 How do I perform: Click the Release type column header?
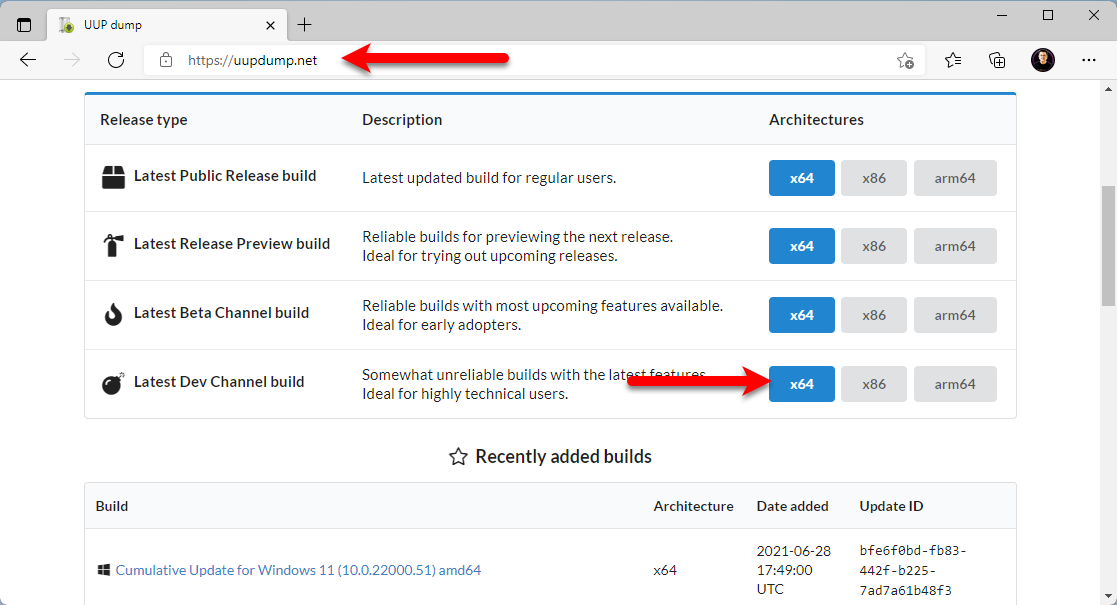pos(144,120)
